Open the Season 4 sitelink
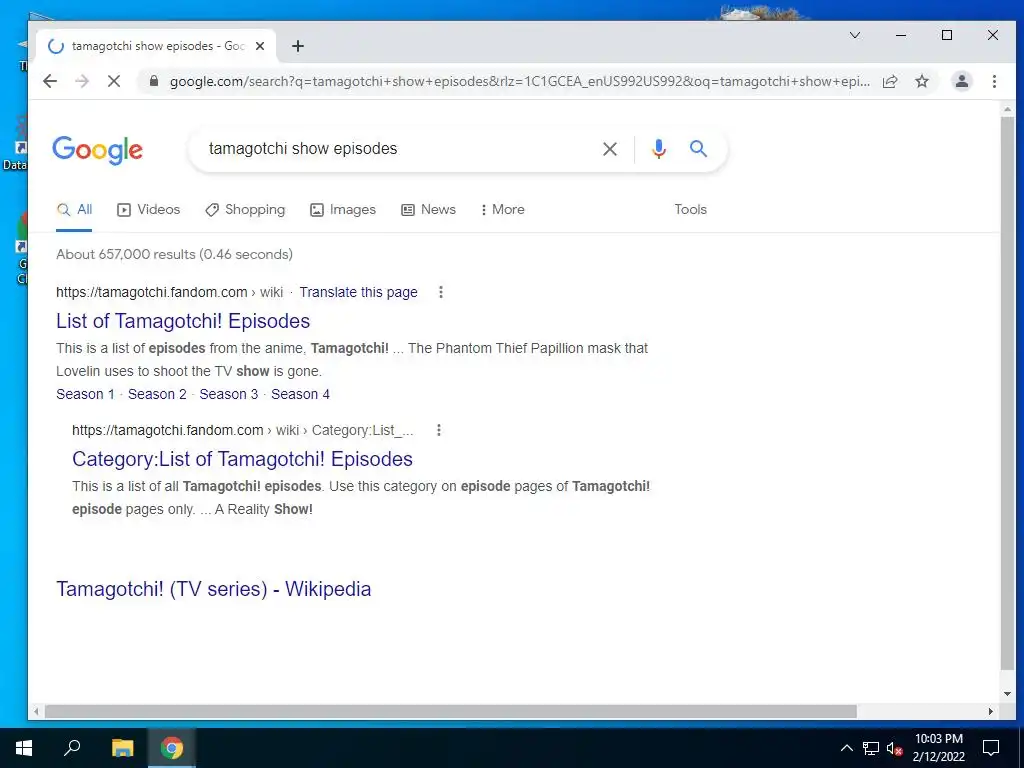 pos(300,394)
